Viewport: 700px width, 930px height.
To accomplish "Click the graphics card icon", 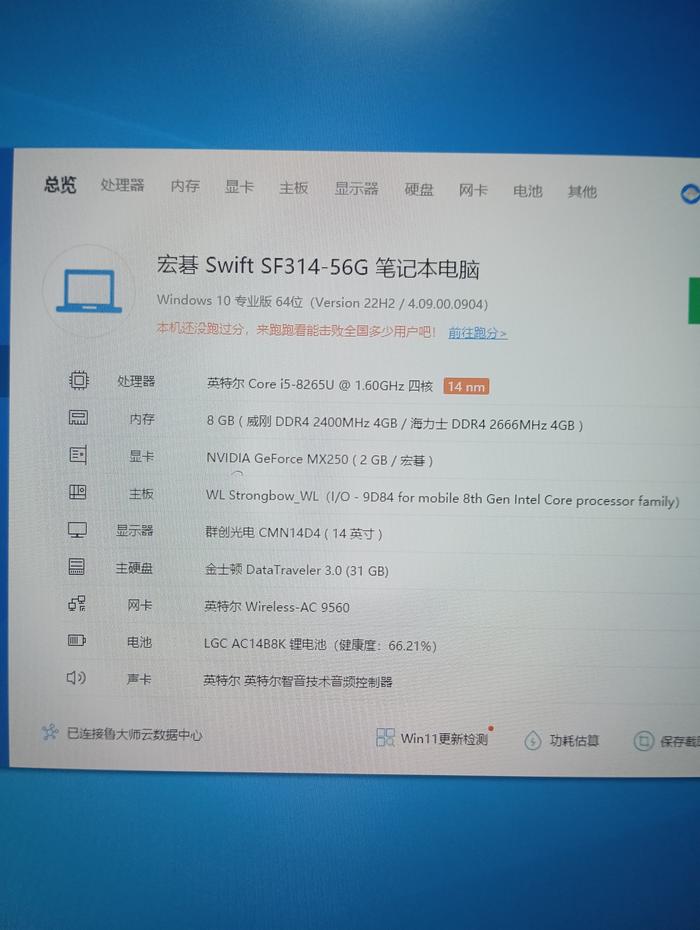I will 78,455.
